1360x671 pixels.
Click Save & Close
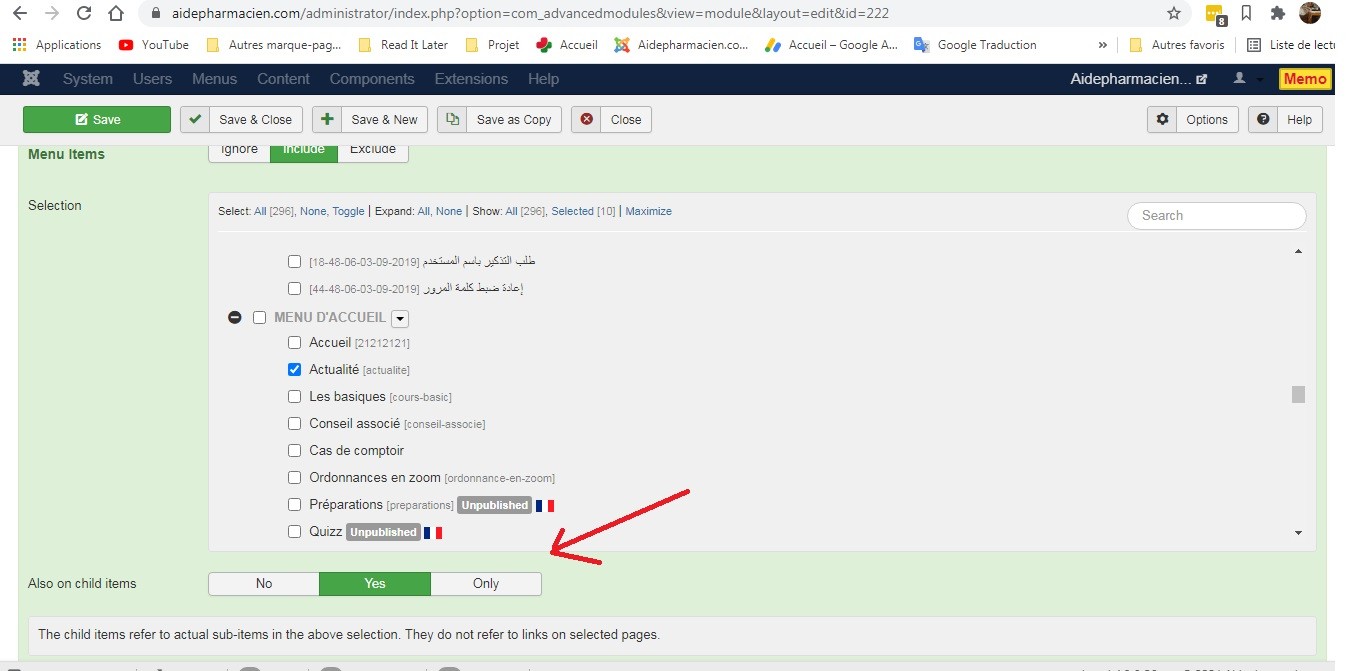pos(242,119)
